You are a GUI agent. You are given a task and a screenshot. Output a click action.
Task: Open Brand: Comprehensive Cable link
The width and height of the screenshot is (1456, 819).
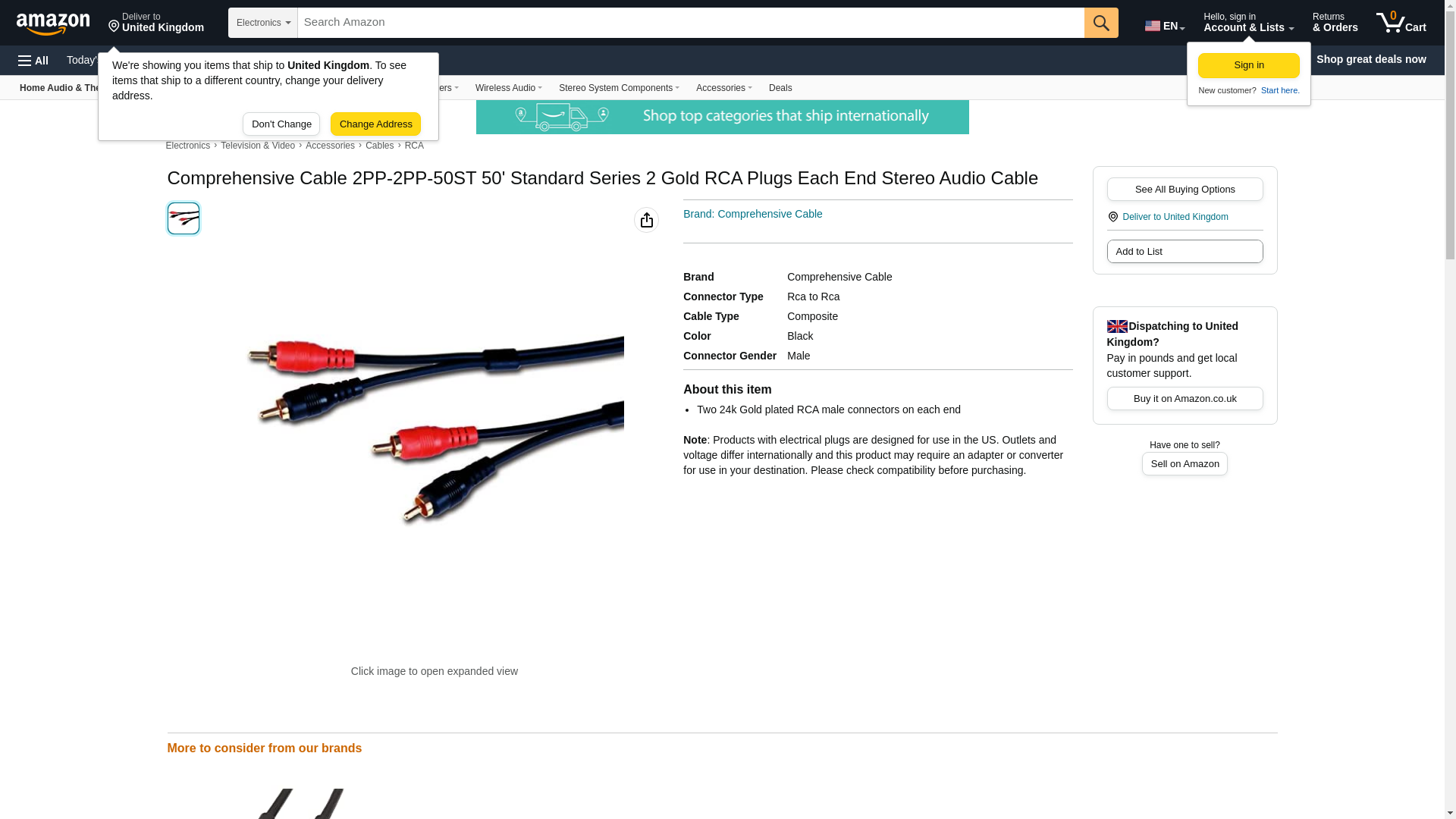[752, 214]
